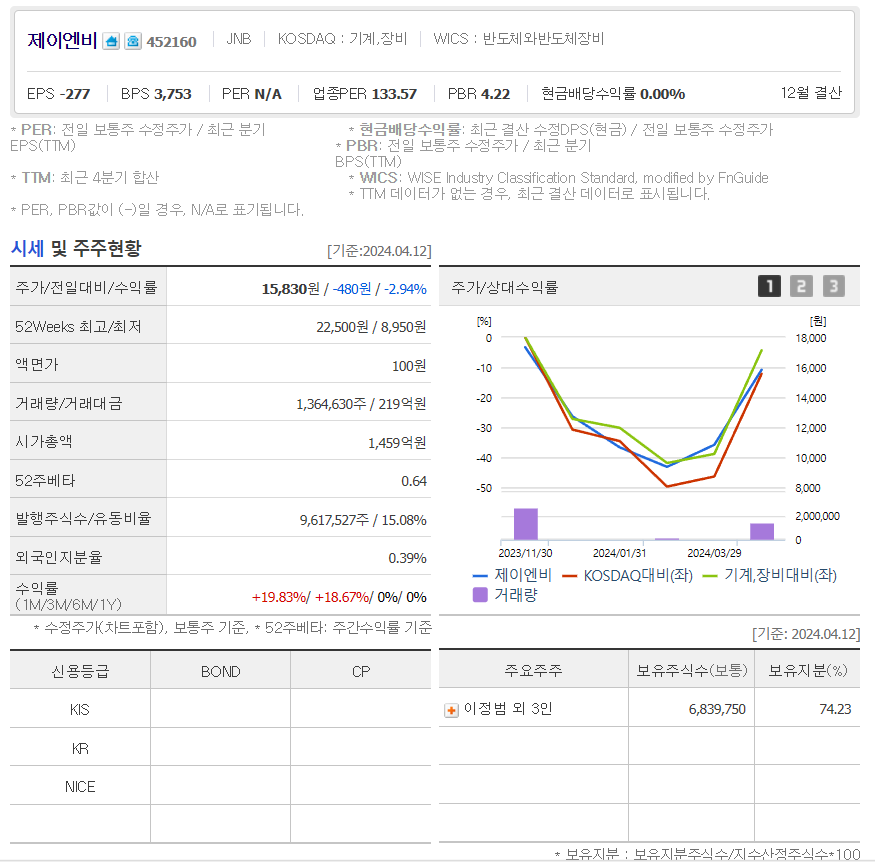Viewport: 875px width, 862px height.
Task: Click the purple 거래량 legend square
Action: coord(480,595)
